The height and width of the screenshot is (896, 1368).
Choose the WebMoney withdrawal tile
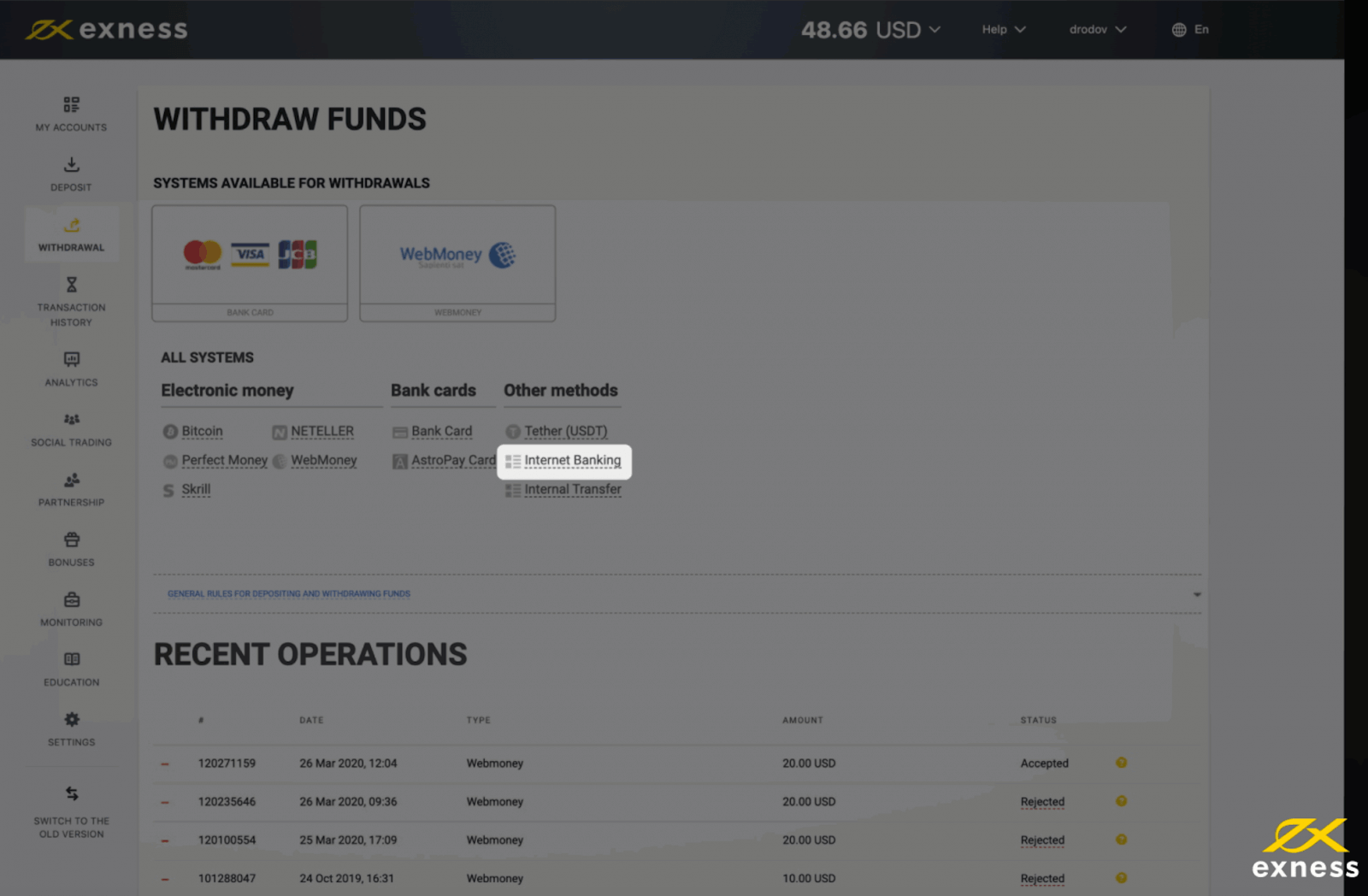pos(457,263)
